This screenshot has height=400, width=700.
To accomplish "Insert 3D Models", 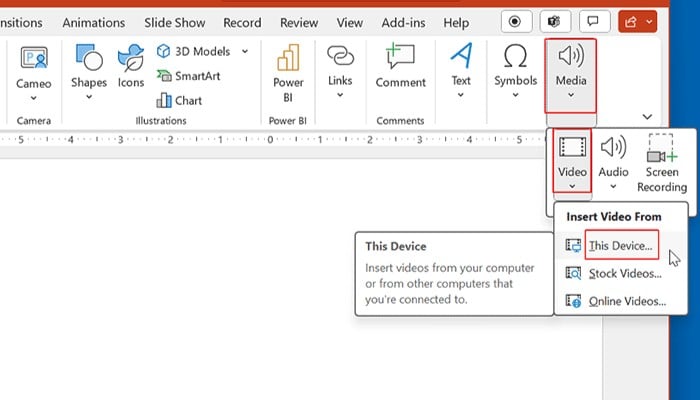I will [x=193, y=51].
